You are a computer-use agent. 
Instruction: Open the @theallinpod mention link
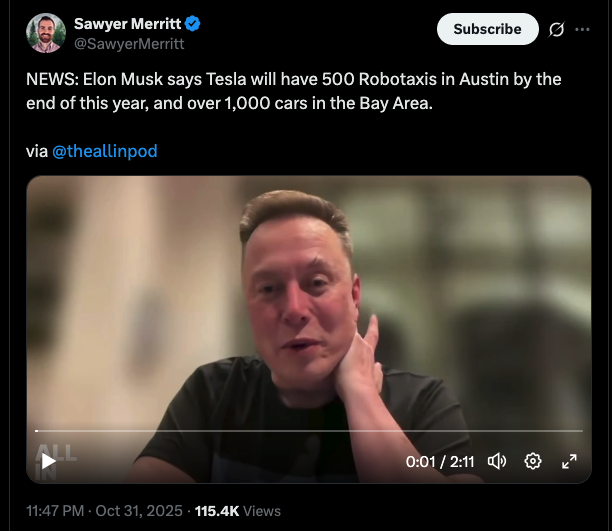click(x=104, y=151)
